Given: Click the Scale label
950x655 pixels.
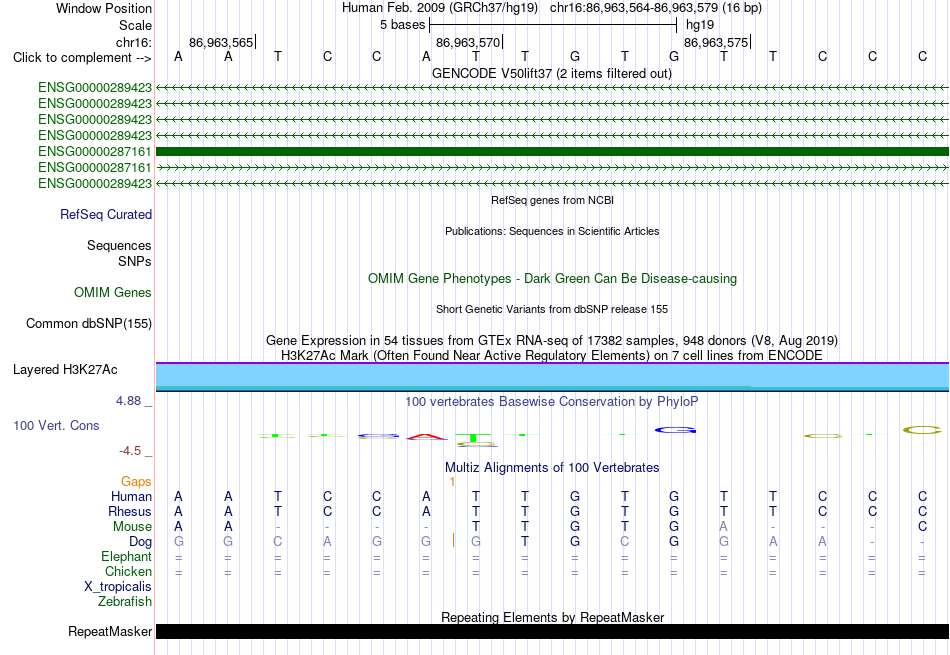Looking at the screenshot, I should pyautogui.click(x=136, y=25).
